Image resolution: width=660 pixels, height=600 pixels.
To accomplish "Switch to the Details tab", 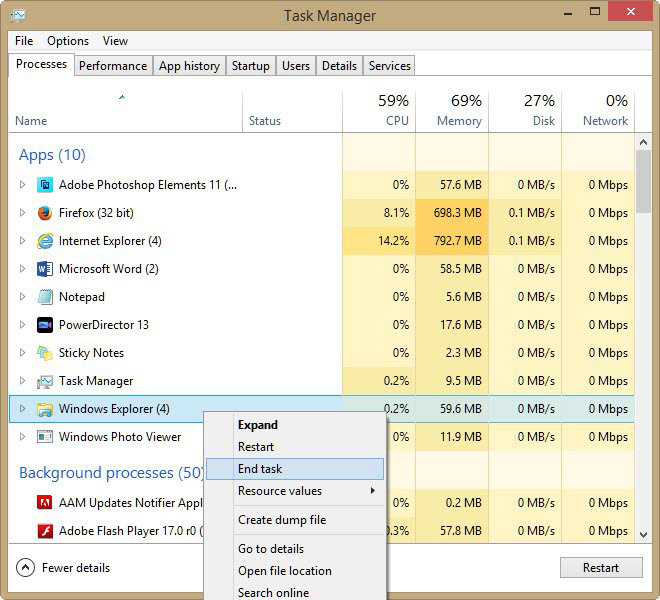I will coord(339,66).
